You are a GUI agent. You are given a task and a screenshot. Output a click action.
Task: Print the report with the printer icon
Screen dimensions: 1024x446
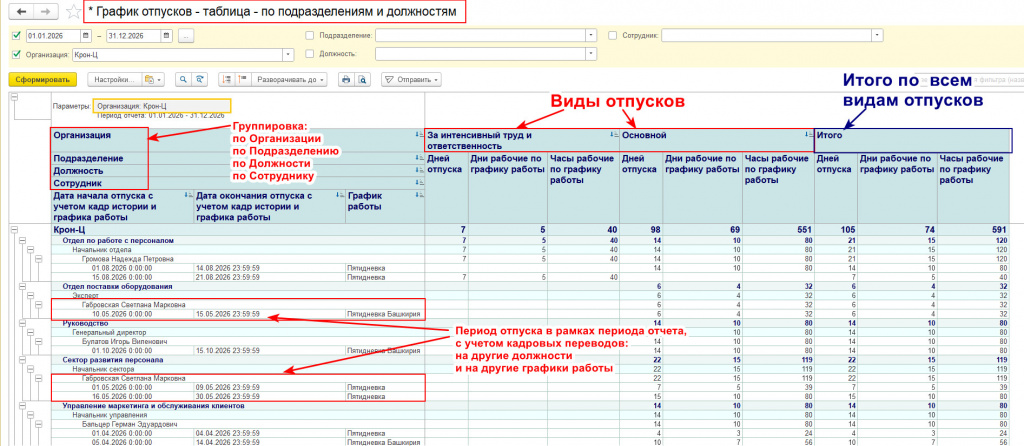pyautogui.click(x=346, y=80)
